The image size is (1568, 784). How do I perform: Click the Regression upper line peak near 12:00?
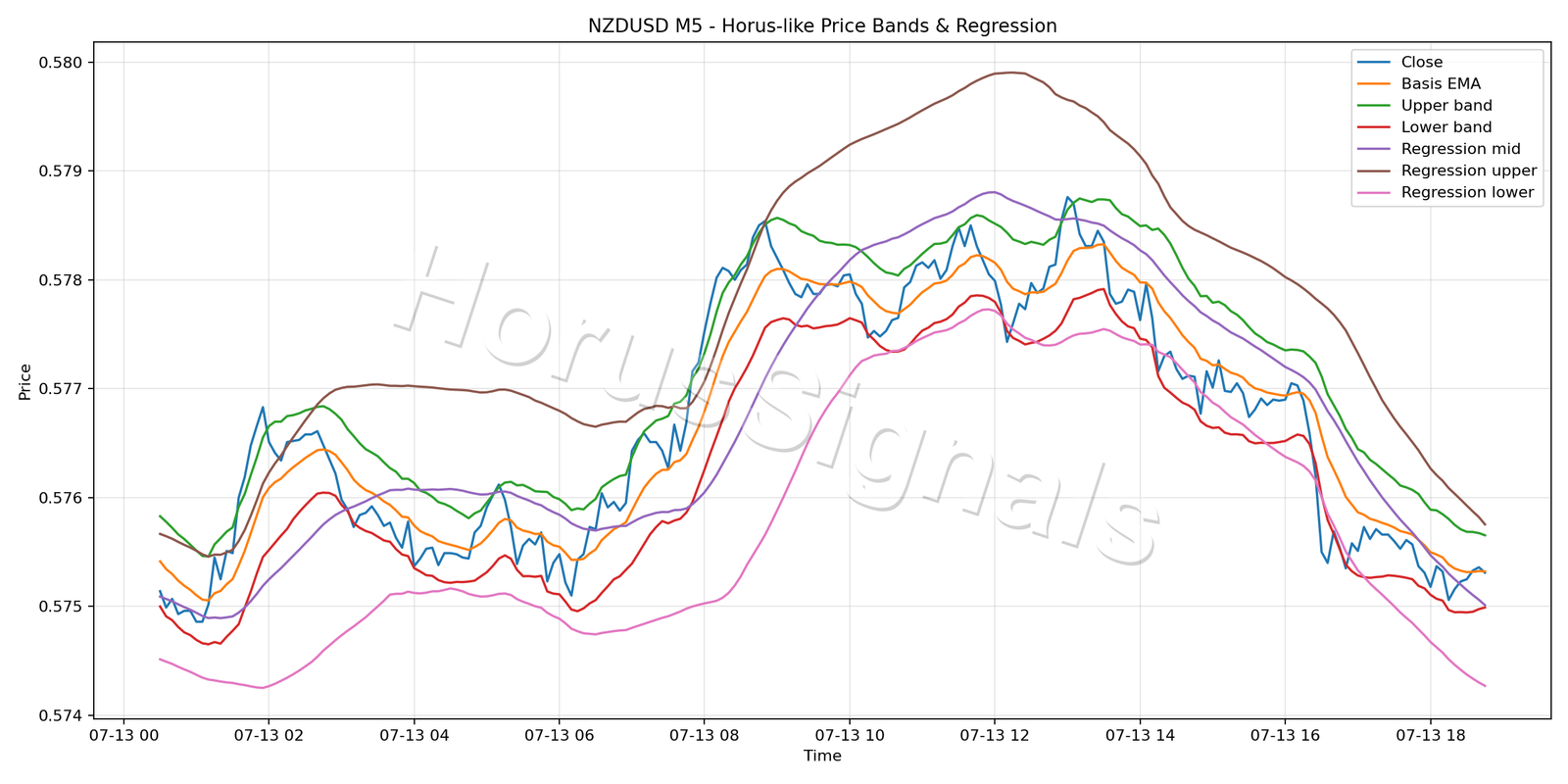tap(1009, 73)
